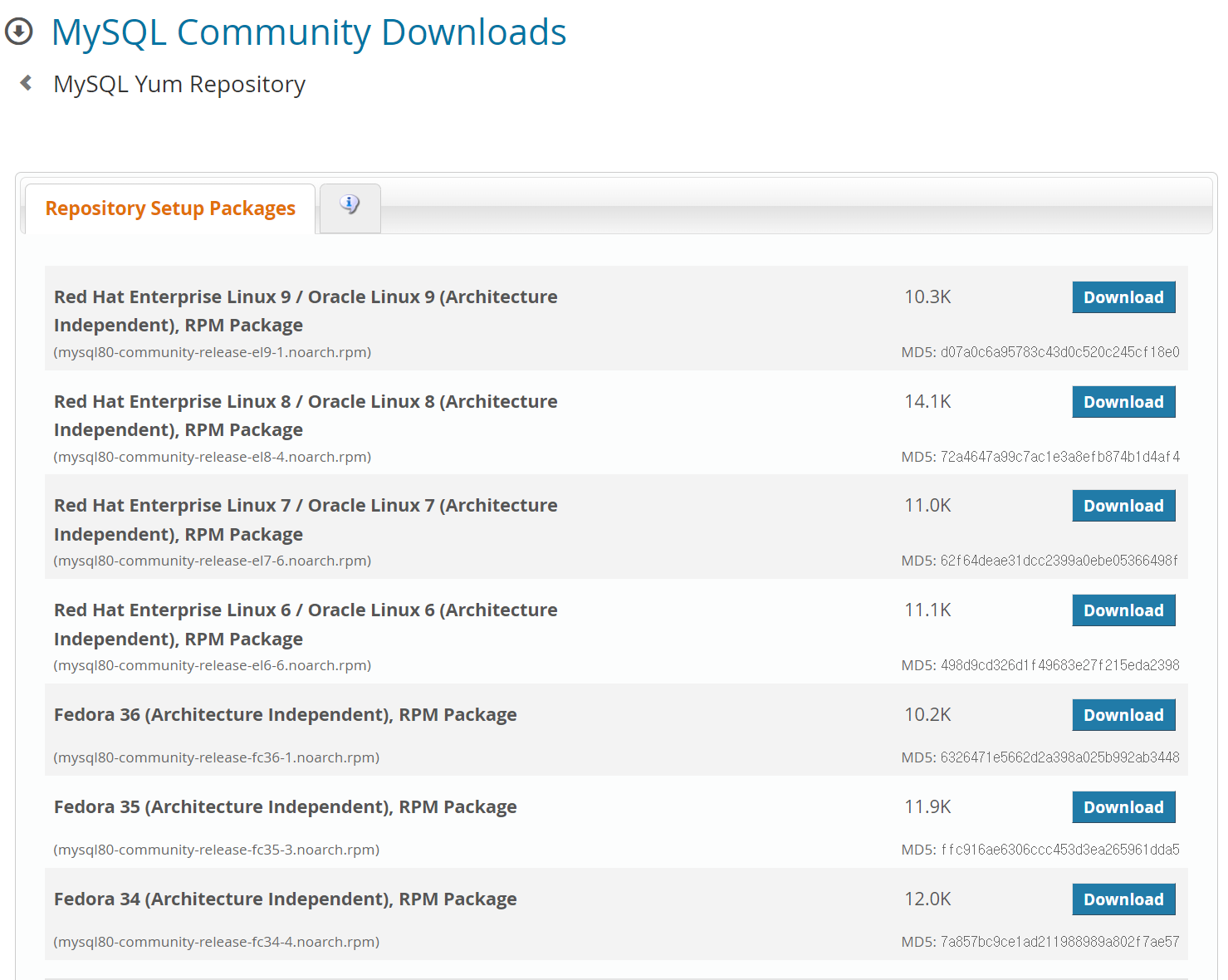This screenshot has height=980, width=1228.
Task: Download the Fedora 34 RPM package
Action: coord(1123,899)
